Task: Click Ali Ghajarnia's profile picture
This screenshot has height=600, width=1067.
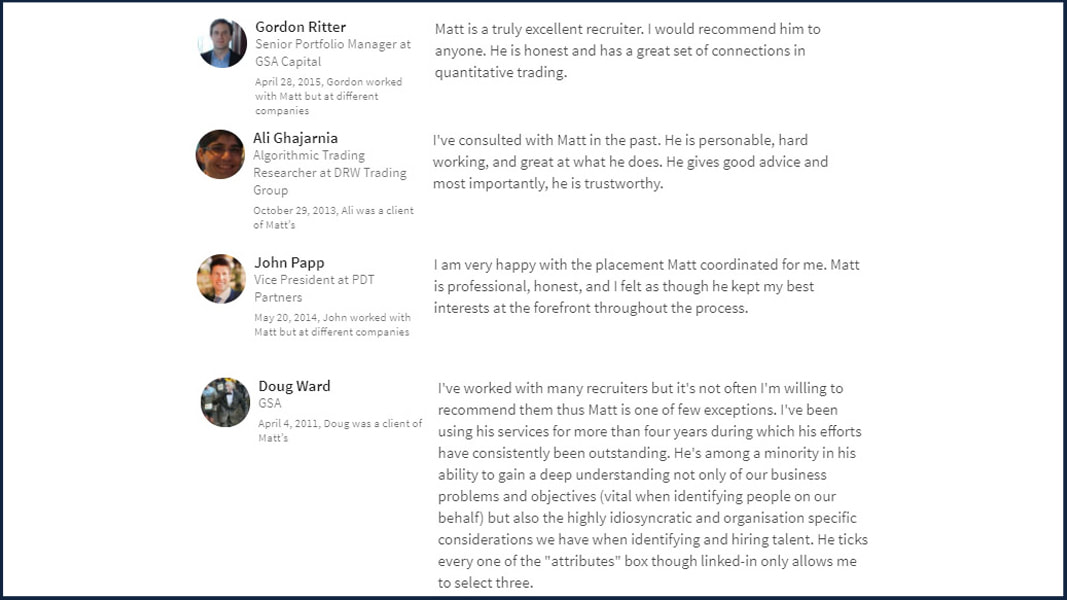Action: tap(220, 154)
